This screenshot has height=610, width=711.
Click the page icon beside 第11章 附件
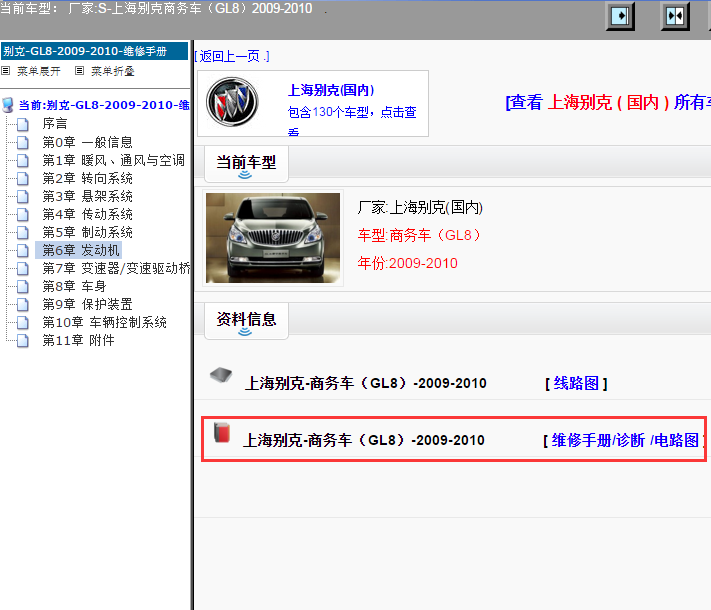[x=23, y=340]
